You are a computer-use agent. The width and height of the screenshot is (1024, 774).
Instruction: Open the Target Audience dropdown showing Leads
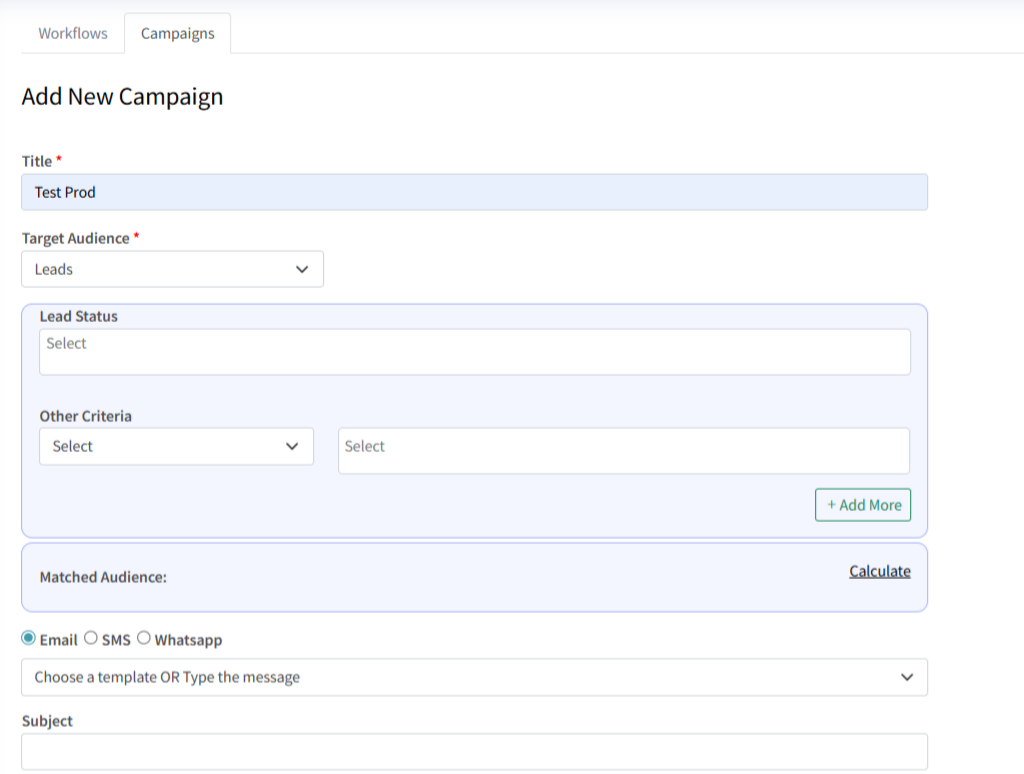(x=172, y=269)
